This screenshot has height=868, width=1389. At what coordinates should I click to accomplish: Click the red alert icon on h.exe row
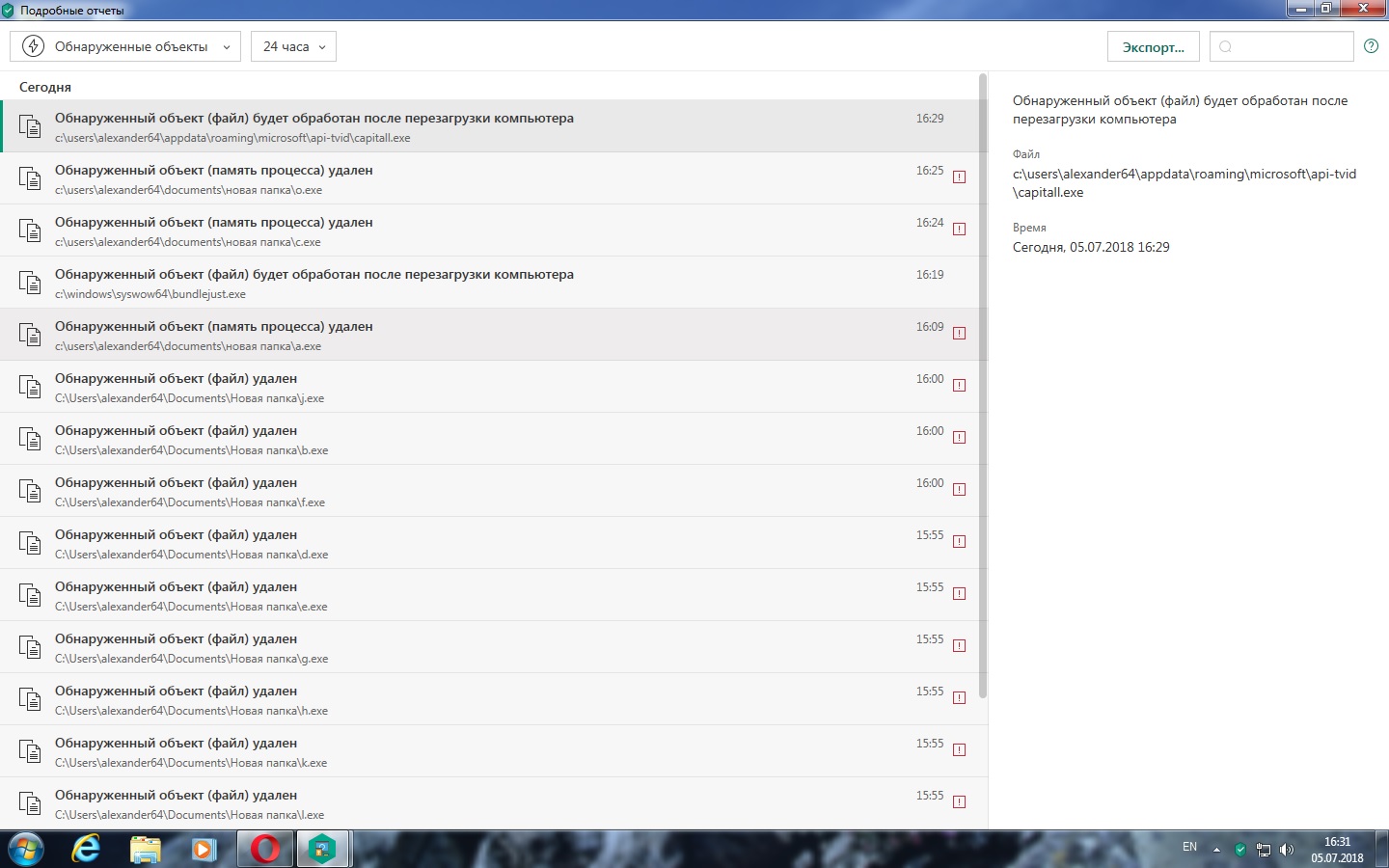pos(959,698)
